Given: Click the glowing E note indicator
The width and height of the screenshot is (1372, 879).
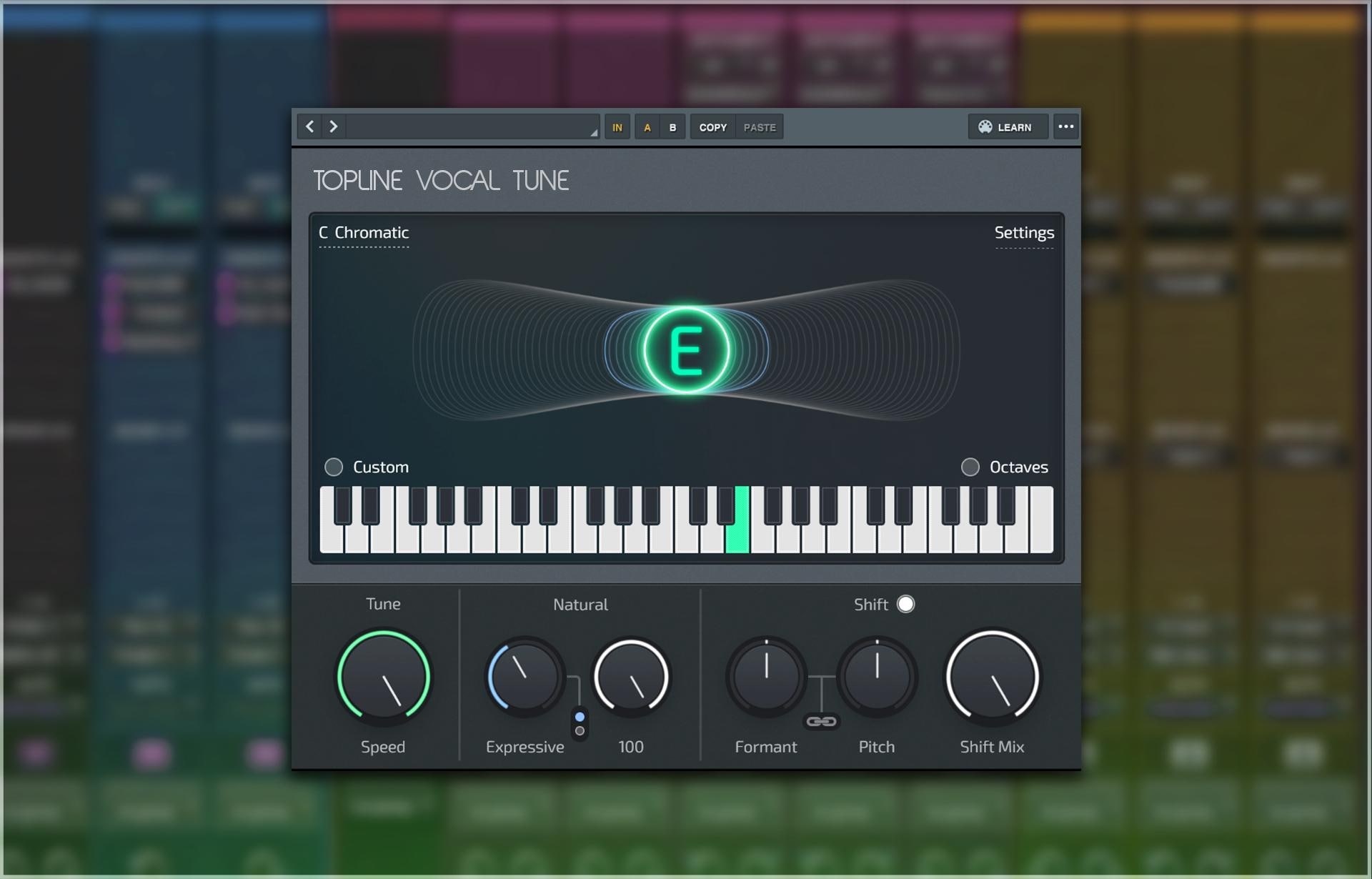Looking at the screenshot, I should click(686, 350).
